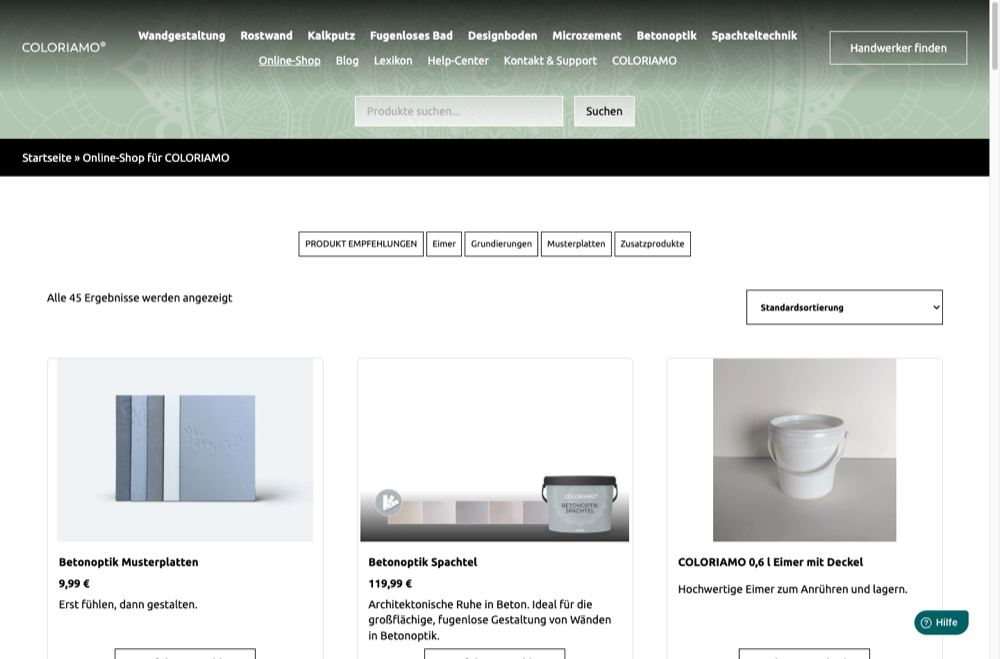Viewport: 1000px width, 659px height.
Task: Open Wandgestaltung menu item
Action: pos(182,36)
